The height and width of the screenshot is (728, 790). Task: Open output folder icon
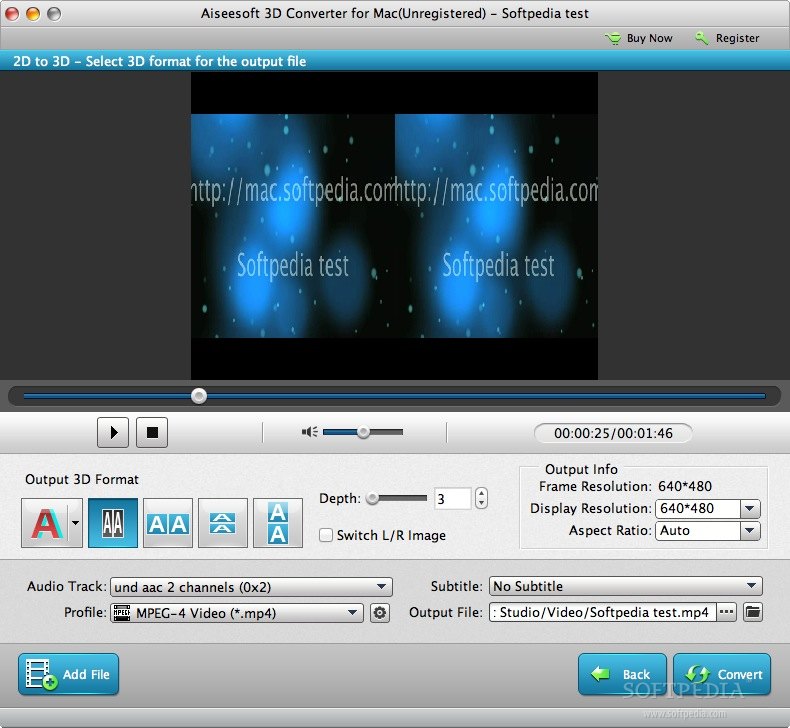753,612
